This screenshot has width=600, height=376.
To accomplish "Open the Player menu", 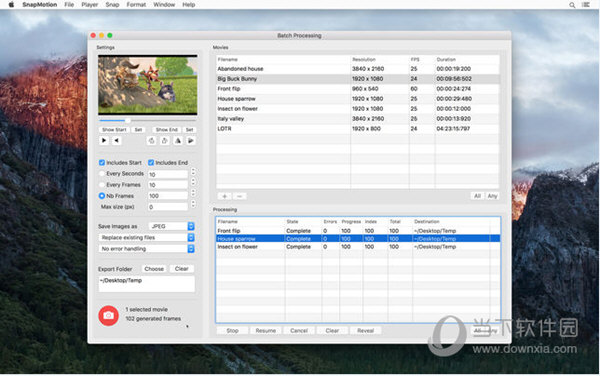I will [90, 5].
